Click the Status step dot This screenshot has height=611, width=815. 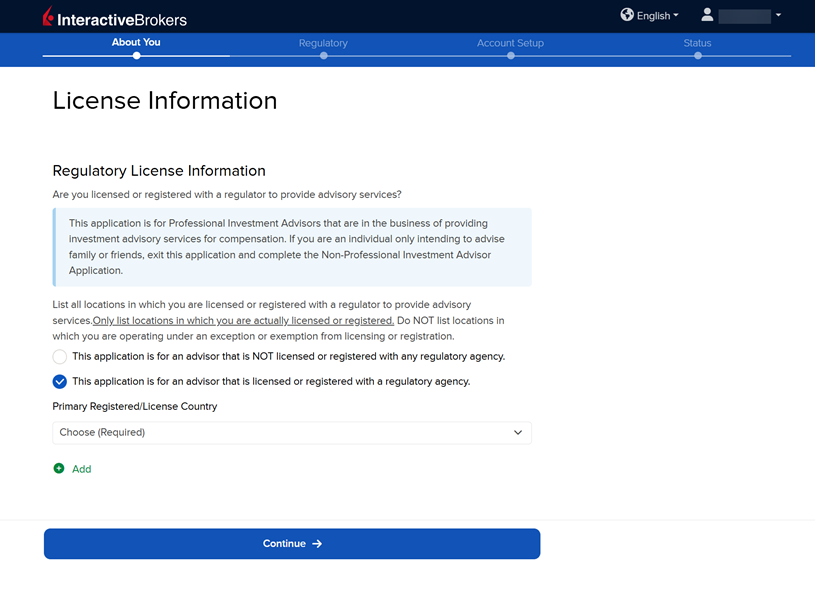tap(697, 56)
